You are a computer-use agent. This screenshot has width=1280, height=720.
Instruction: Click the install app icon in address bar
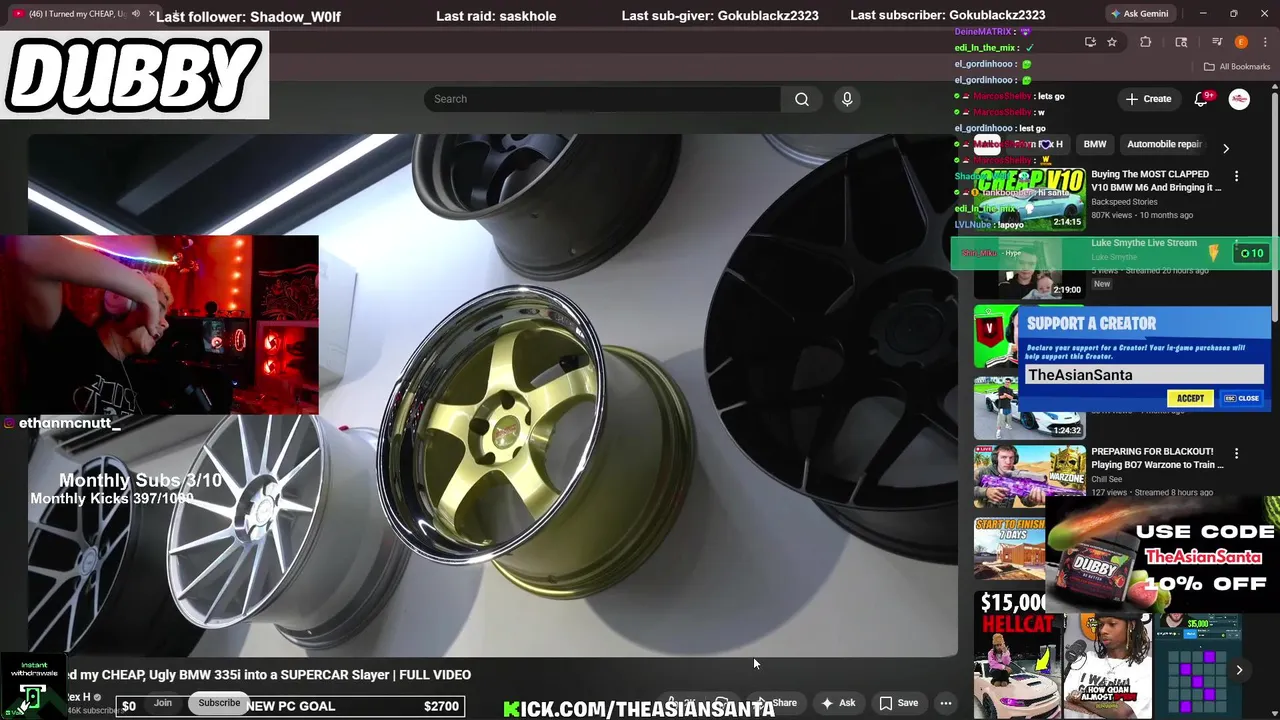coord(1090,42)
